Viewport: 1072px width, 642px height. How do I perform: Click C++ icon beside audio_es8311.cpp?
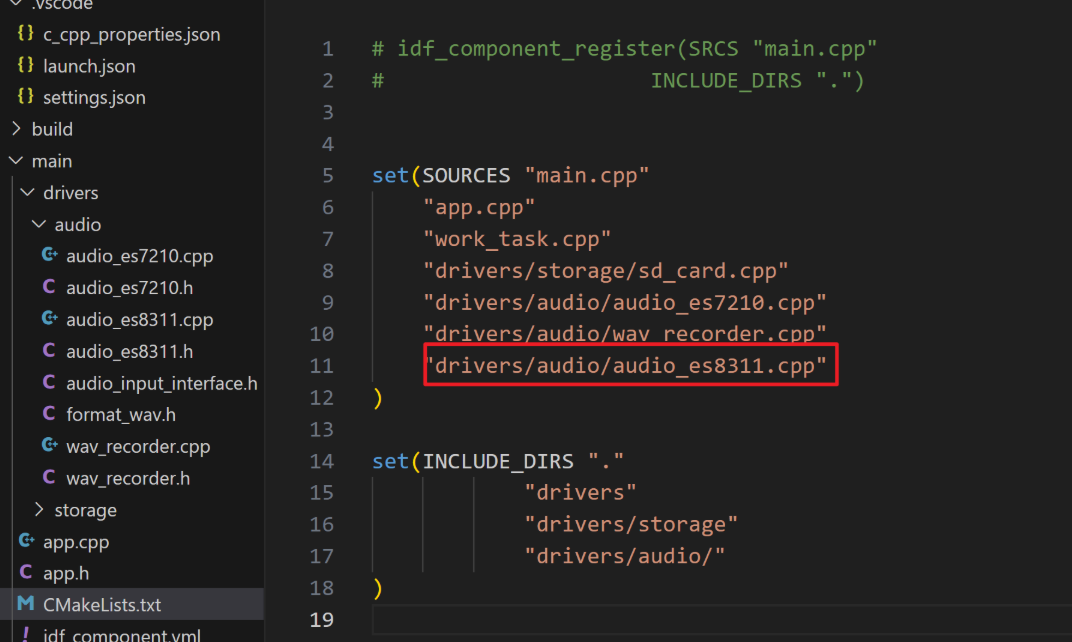tap(49, 319)
